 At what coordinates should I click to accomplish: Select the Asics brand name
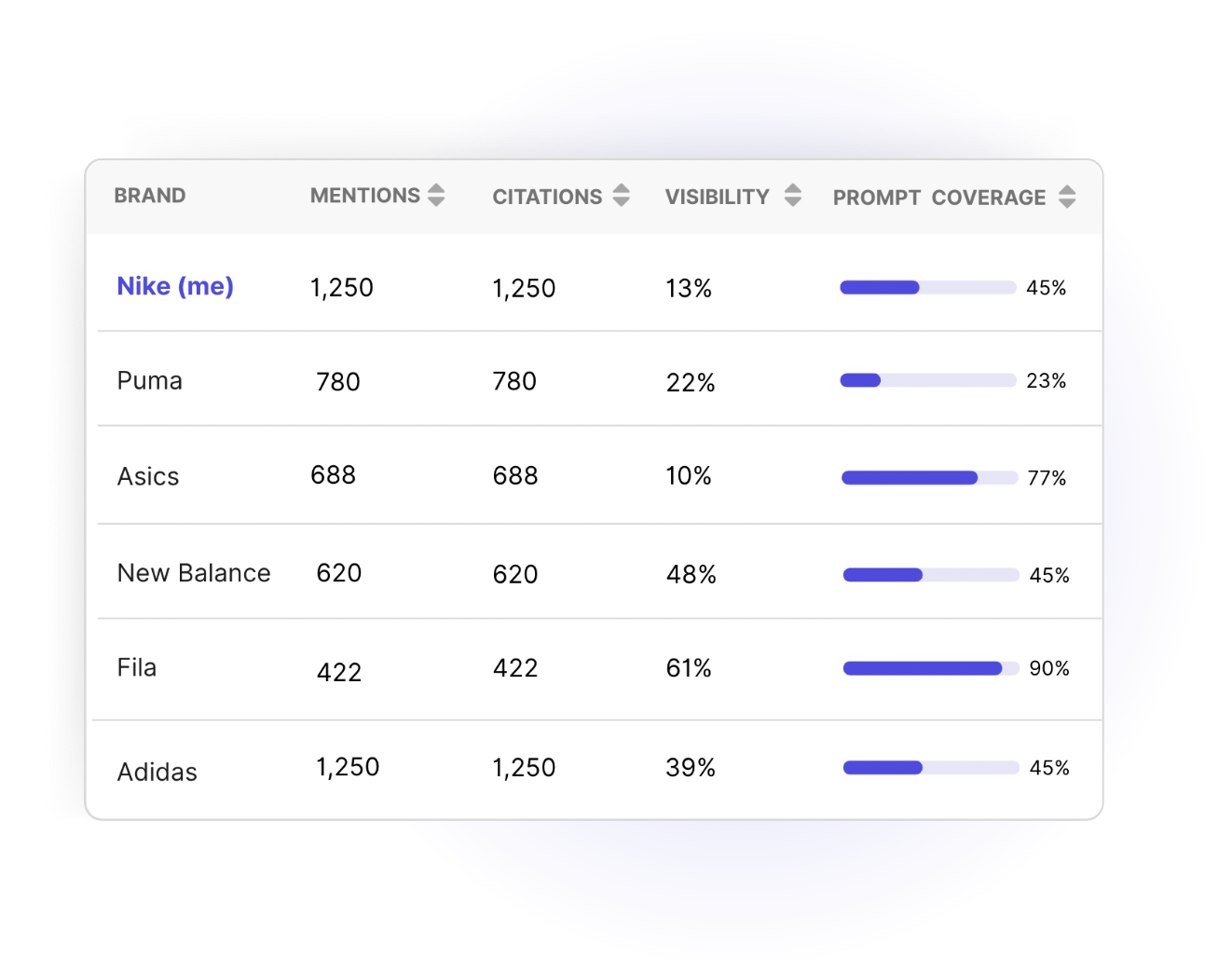pos(148,476)
